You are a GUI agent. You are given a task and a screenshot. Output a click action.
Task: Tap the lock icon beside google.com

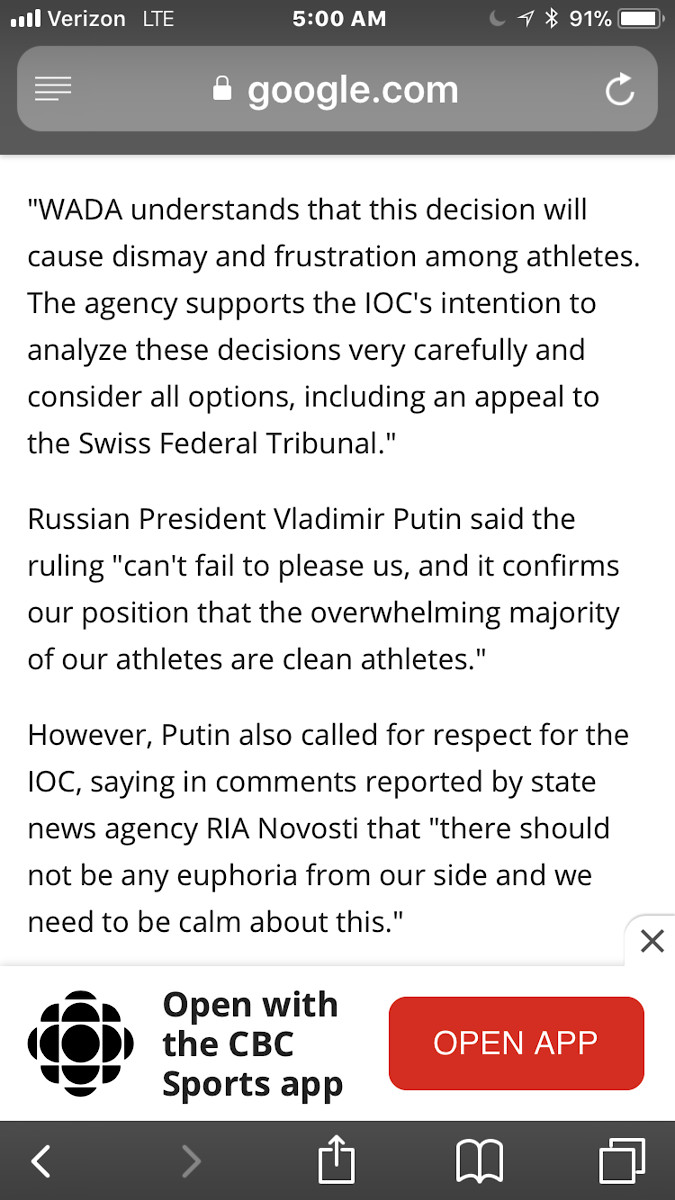click(223, 90)
